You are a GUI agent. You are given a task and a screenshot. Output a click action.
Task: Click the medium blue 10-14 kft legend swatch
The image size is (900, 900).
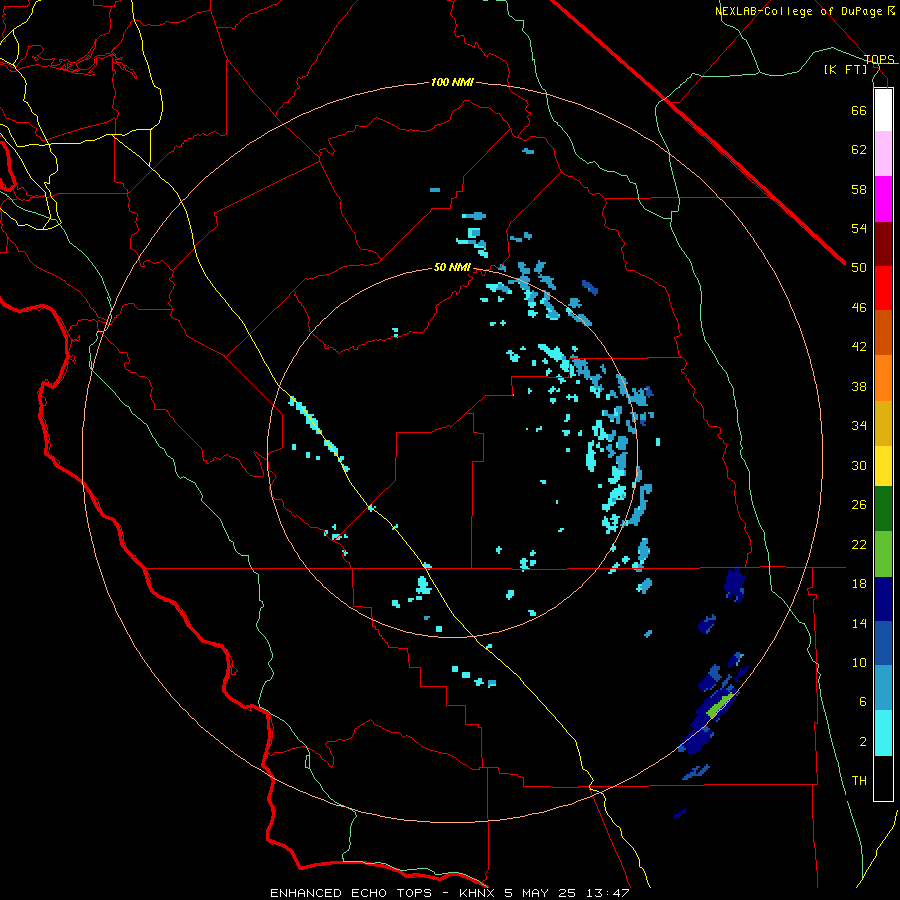point(883,643)
